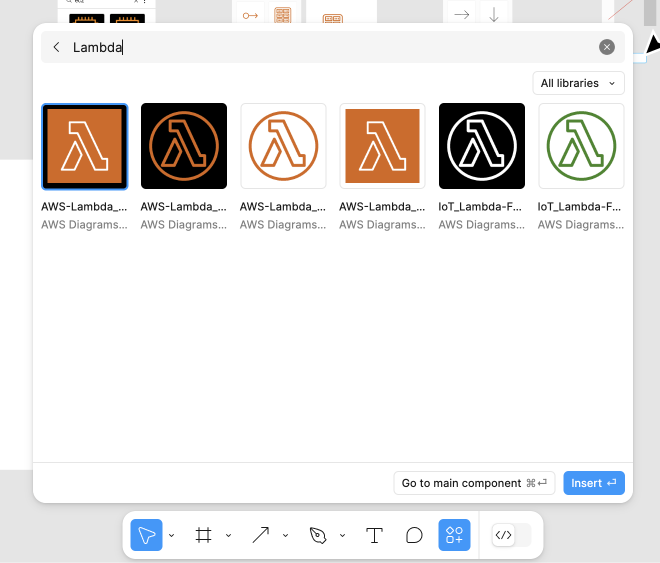Toggle Dev Mode switch
660x563 pixels.
tap(511, 535)
